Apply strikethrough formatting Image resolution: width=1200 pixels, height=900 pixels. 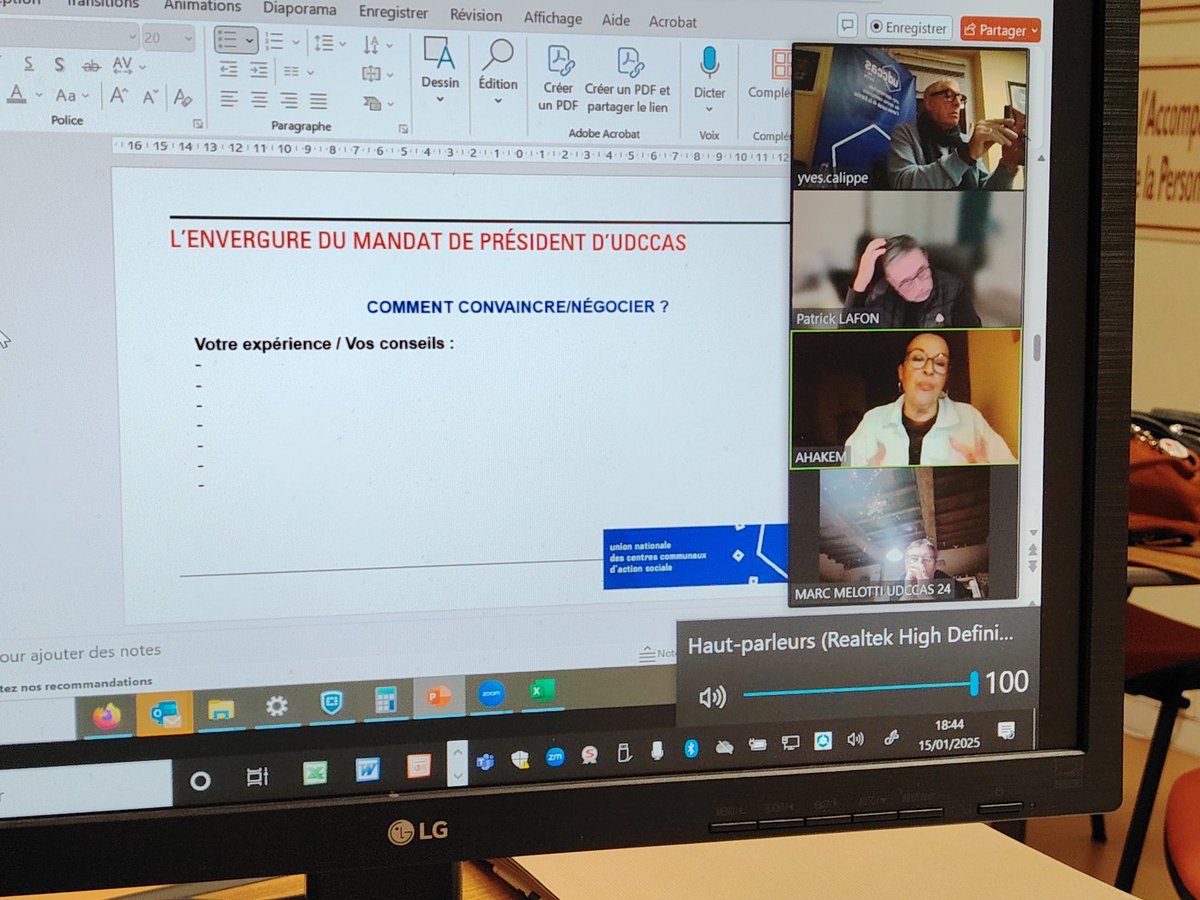[91, 65]
